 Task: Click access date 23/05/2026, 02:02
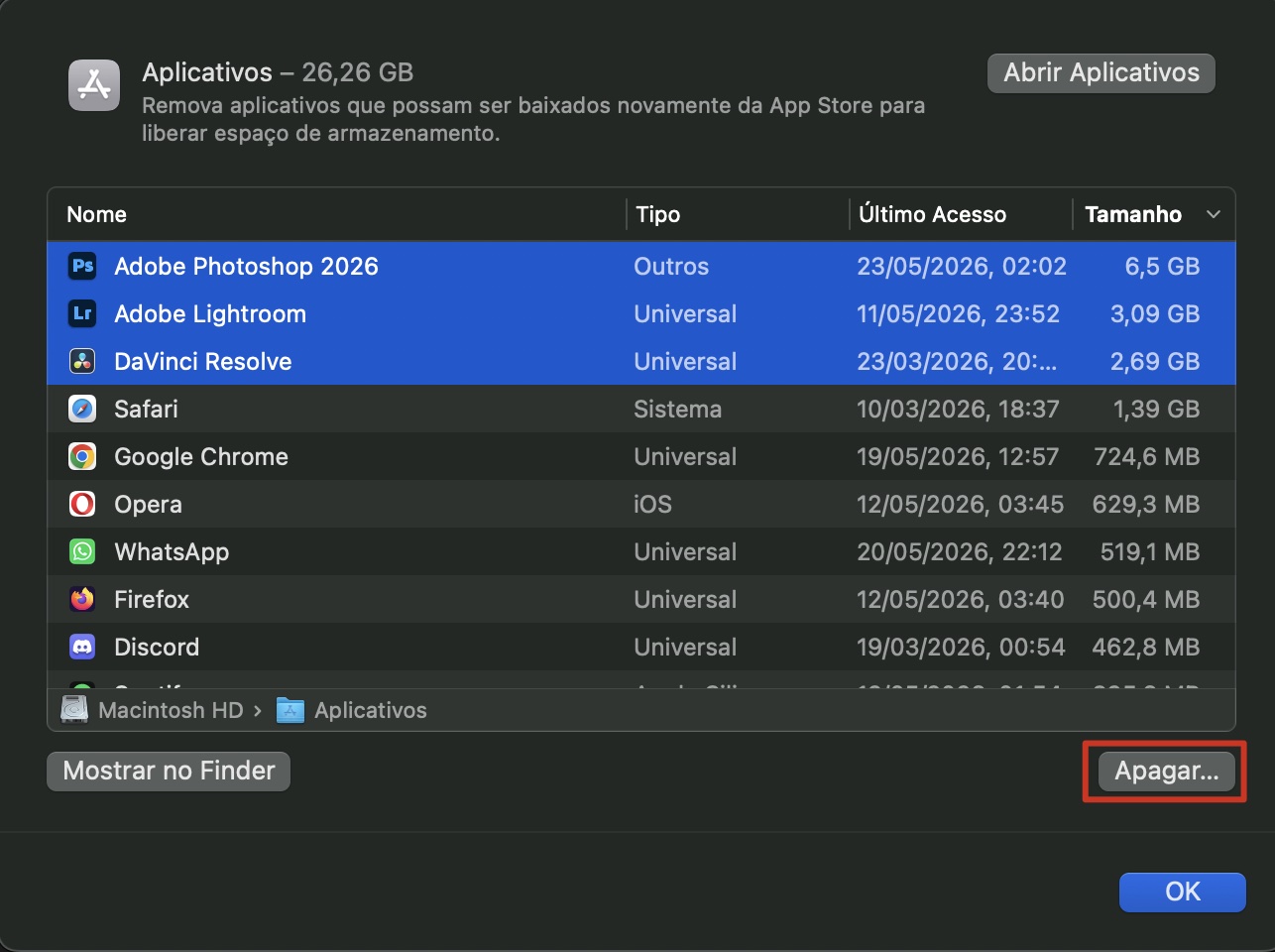pyautogui.click(x=962, y=266)
